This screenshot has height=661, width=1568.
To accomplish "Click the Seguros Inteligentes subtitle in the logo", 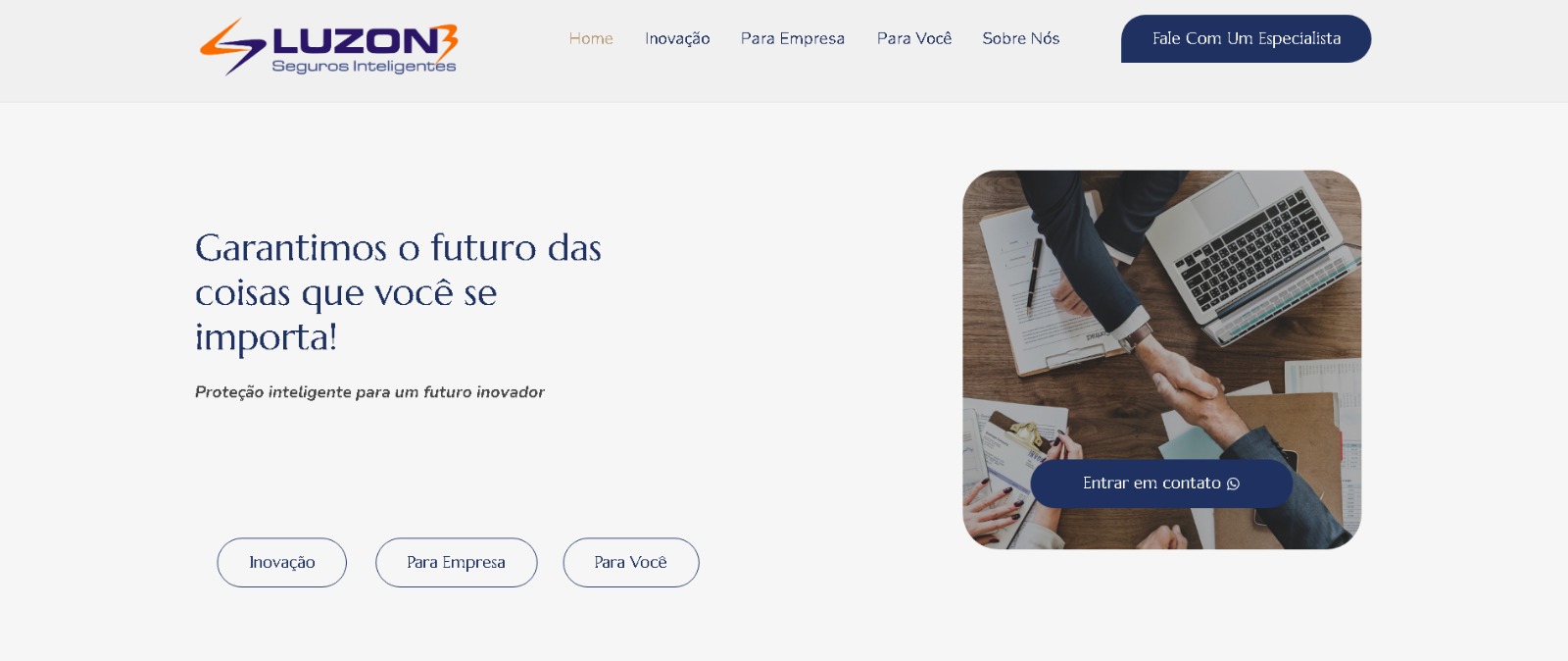I will (364, 67).
